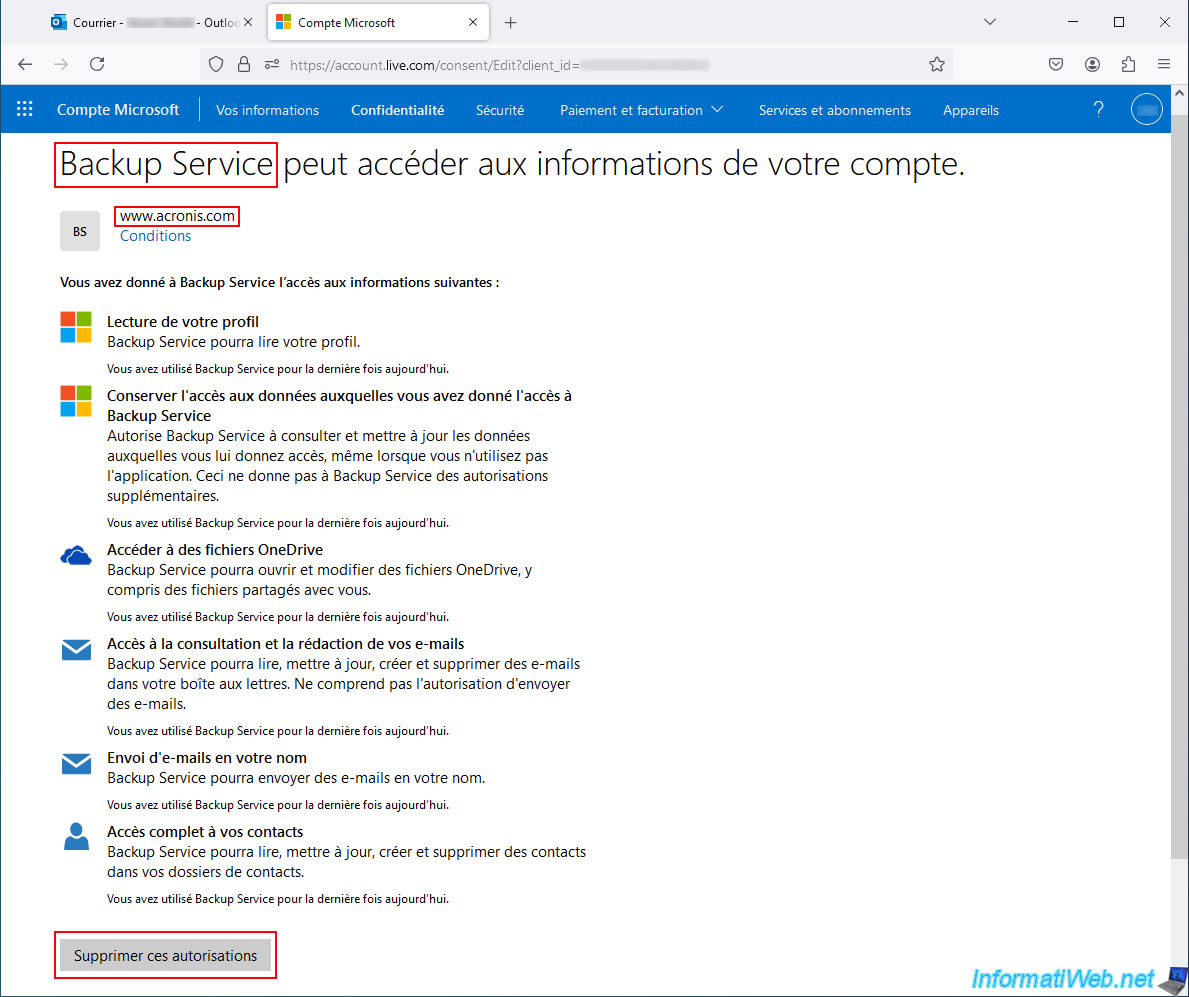Open the www.acronis.com link
The width and height of the screenshot is (1189, 997).
coord(177,216)
